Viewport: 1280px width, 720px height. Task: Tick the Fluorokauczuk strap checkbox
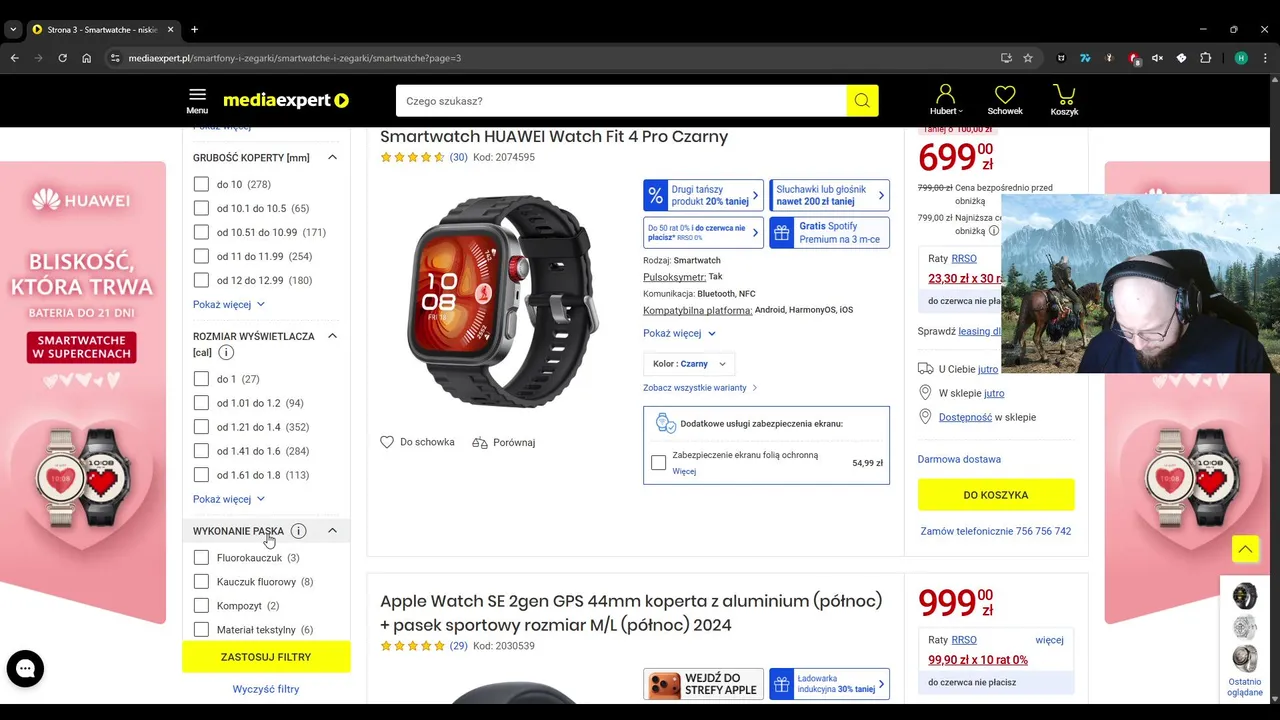201,558
